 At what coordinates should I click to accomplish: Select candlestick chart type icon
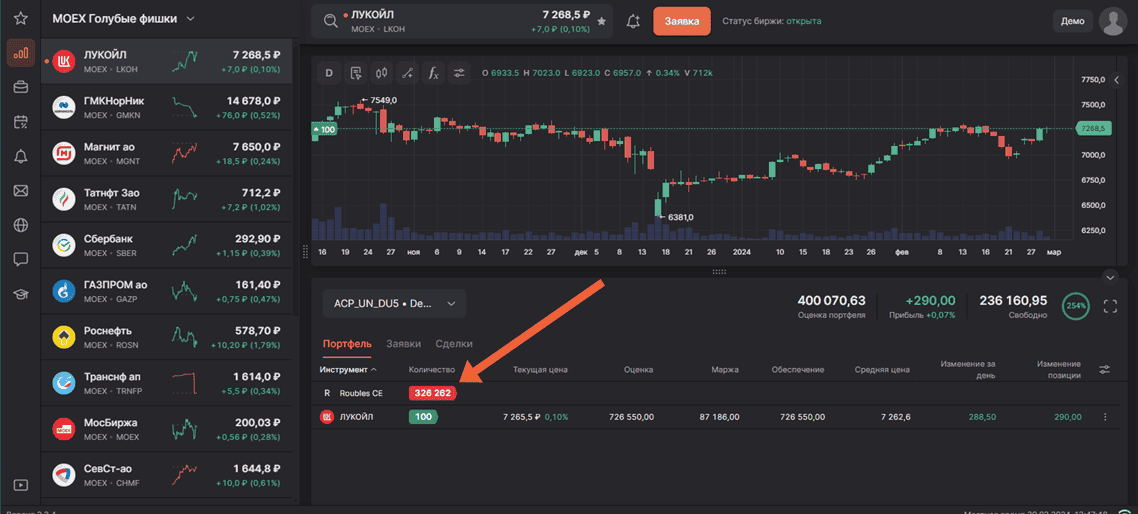click(382, 73)
